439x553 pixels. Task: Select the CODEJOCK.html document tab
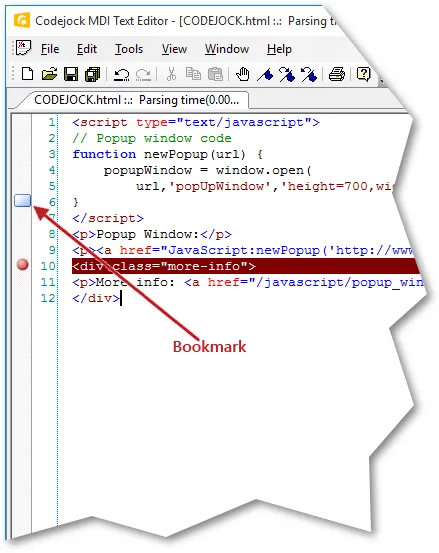[136, 100]
